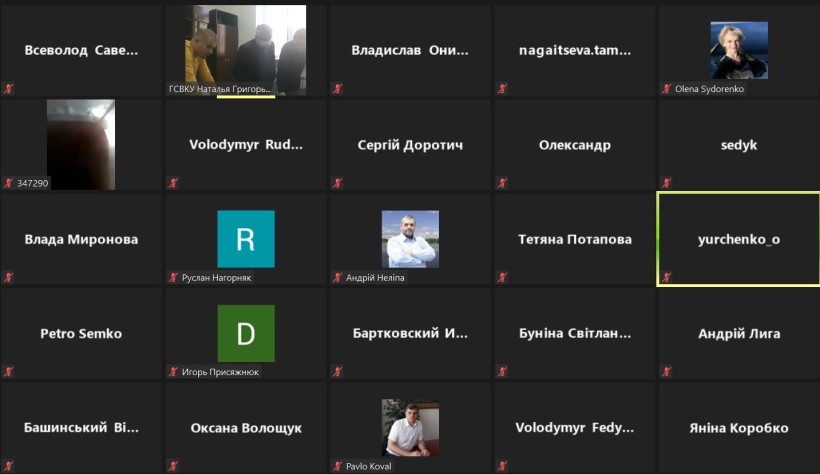820x474 pixels.
Task: Click muted mic icon beside Pavlo Koval
Action: 338,466
